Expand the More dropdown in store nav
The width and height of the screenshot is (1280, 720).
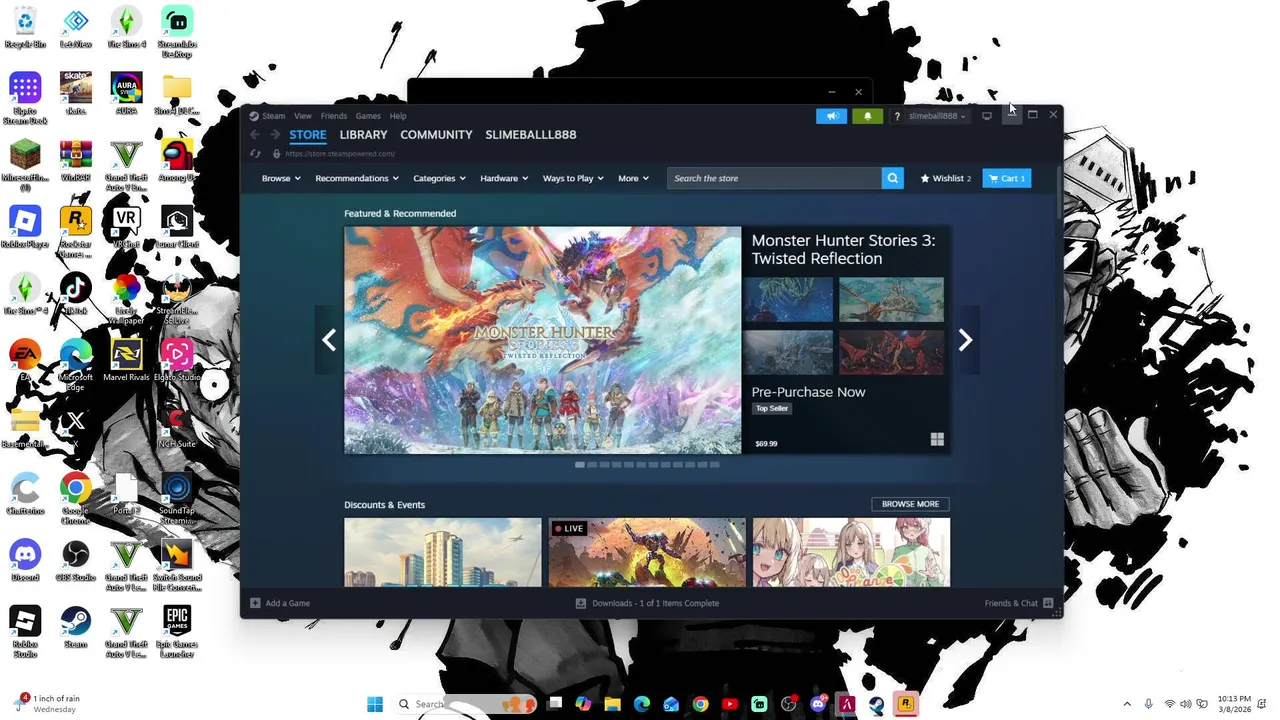633,178
